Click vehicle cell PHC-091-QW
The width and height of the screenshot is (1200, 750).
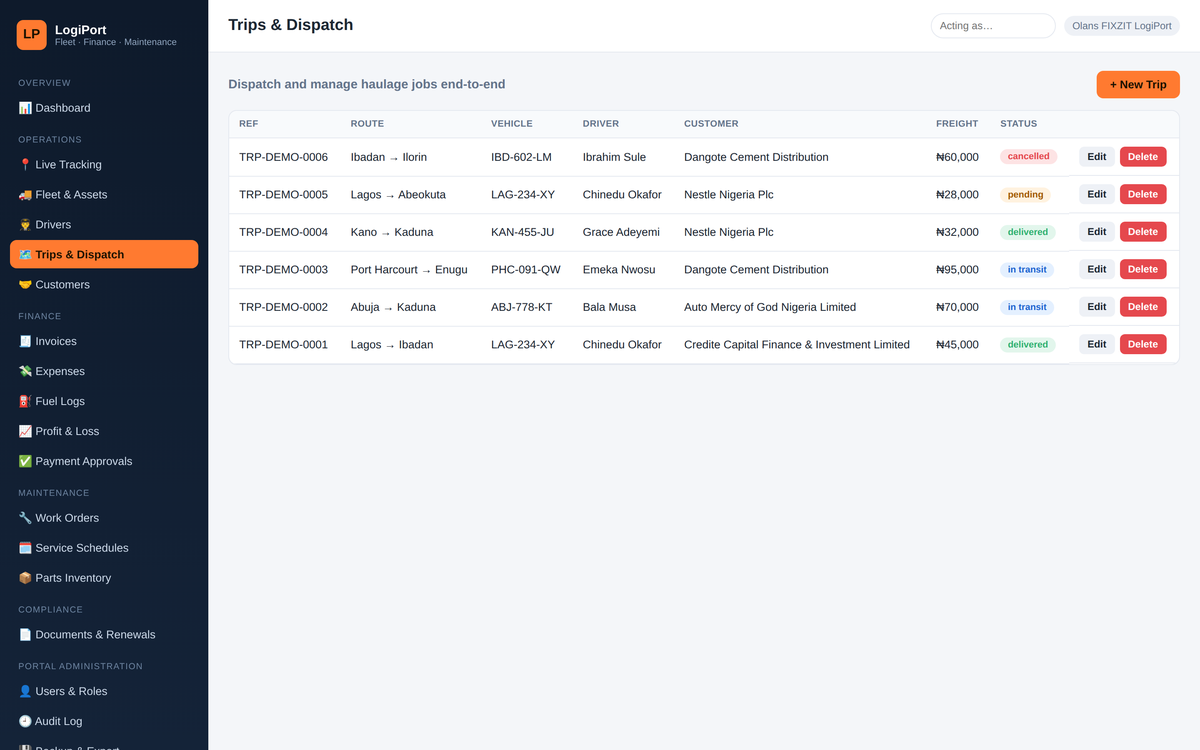(526, 269)
